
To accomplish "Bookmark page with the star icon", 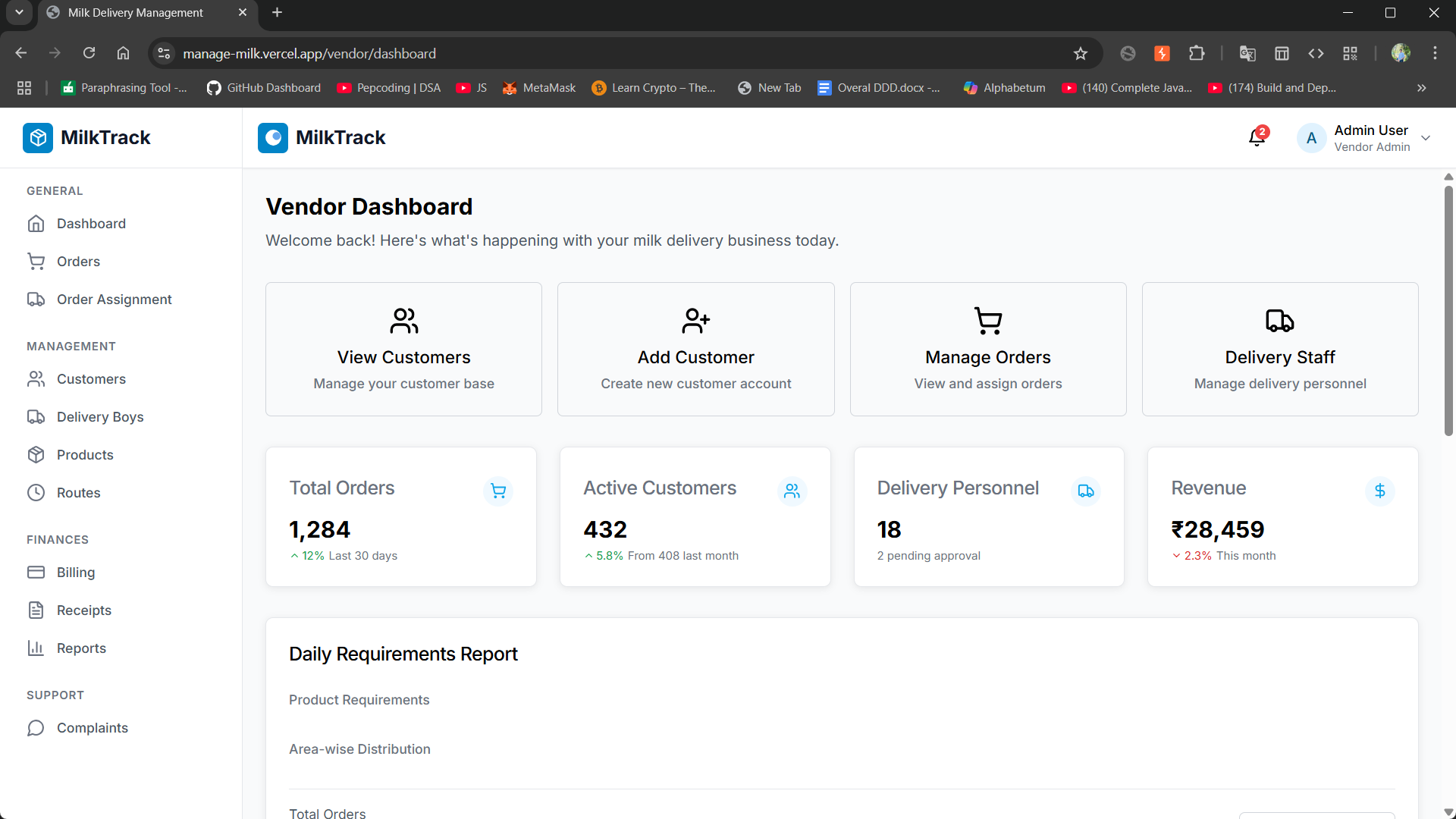I will 1081,54.
